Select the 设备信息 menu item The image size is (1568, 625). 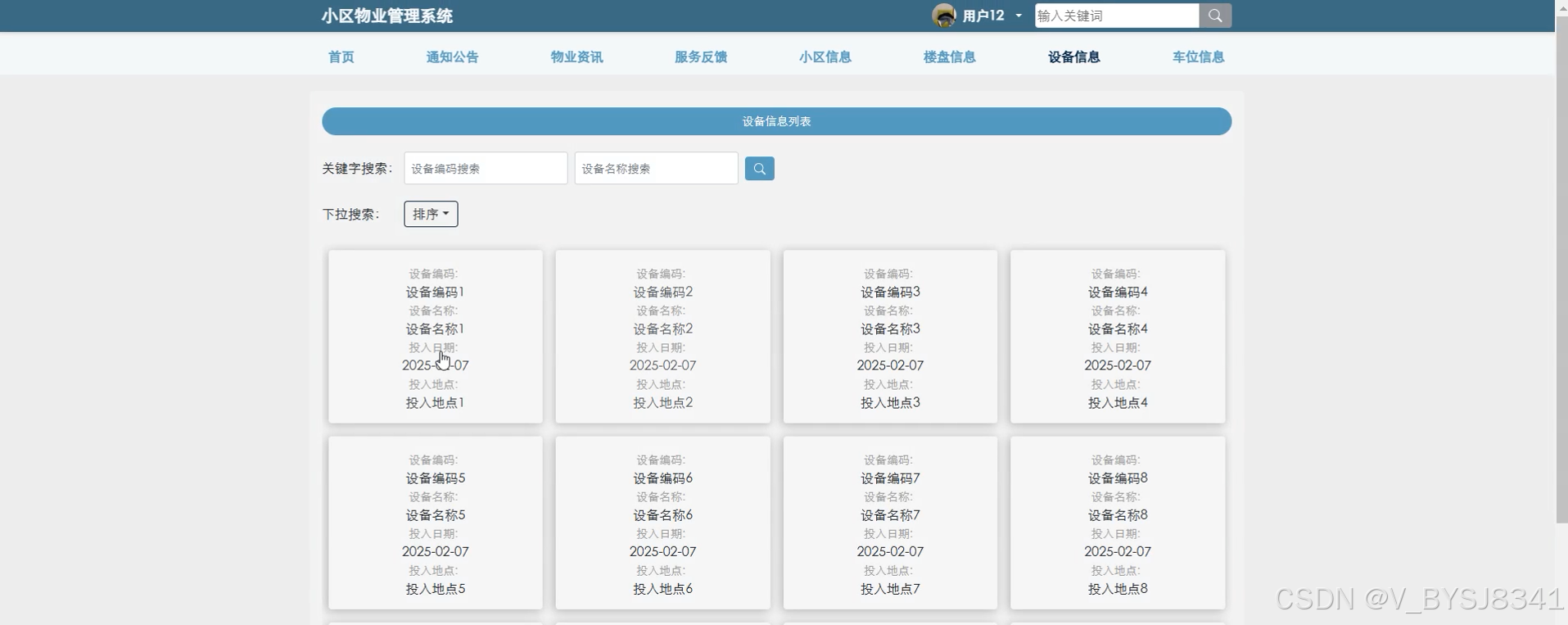pos(1074,57)
